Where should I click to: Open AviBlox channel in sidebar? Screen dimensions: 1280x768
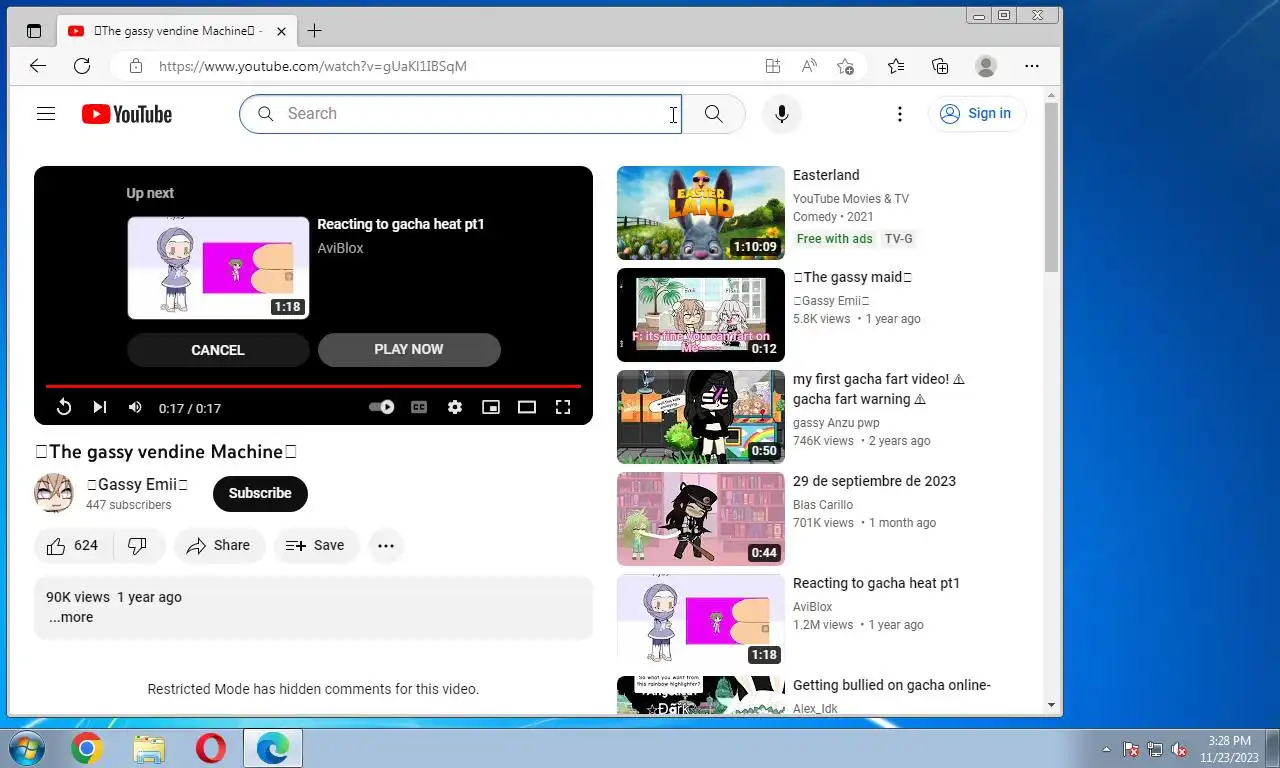tap(812, 607)
